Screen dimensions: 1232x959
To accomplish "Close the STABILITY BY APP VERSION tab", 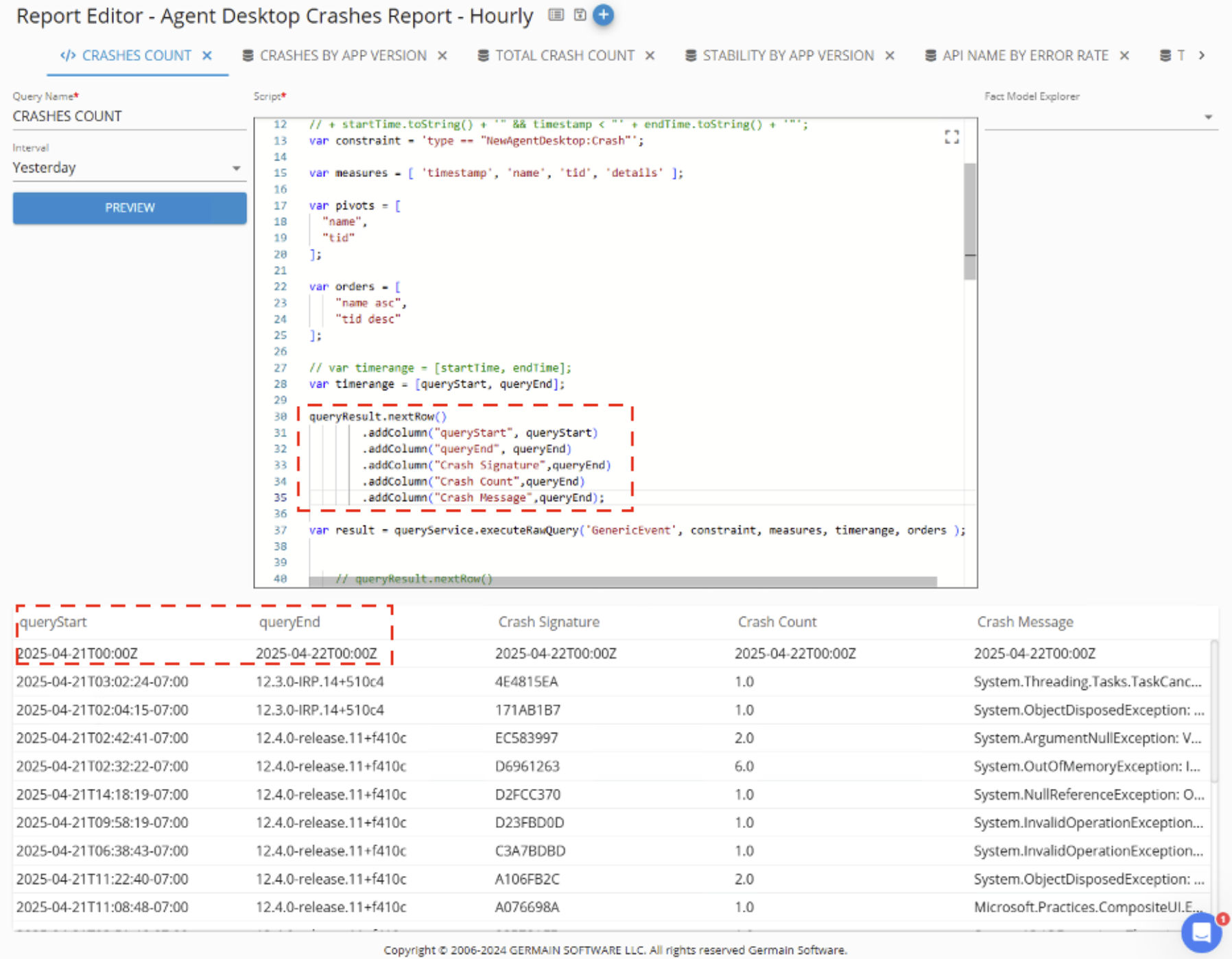I will (x=890, y=56).
